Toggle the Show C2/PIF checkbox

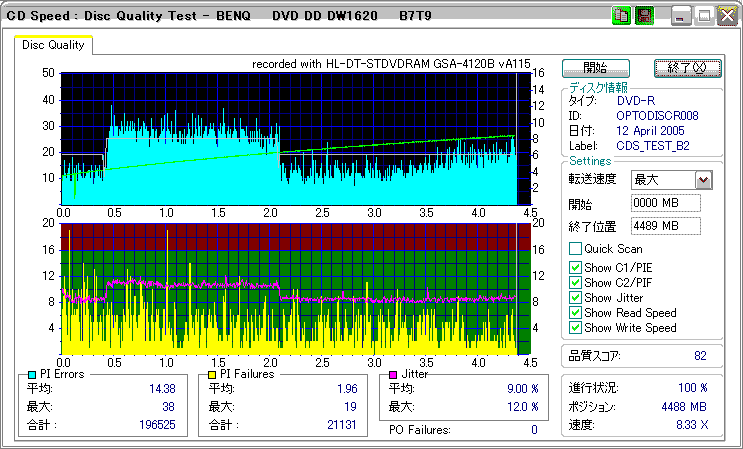[575, 282]
